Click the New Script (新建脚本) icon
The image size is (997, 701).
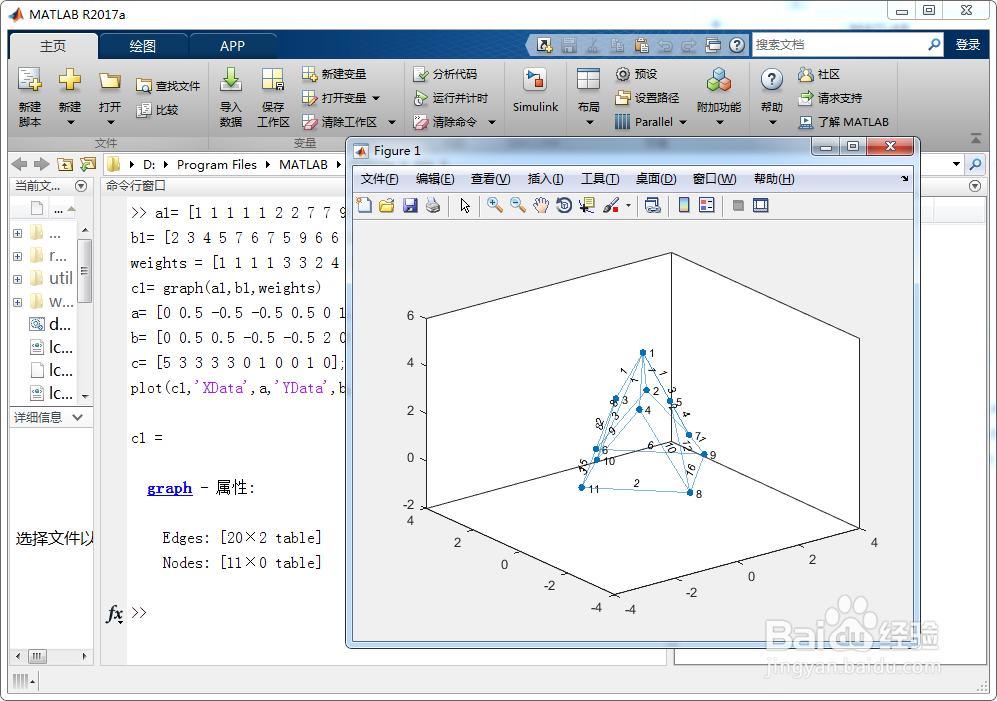coord(29,80)
